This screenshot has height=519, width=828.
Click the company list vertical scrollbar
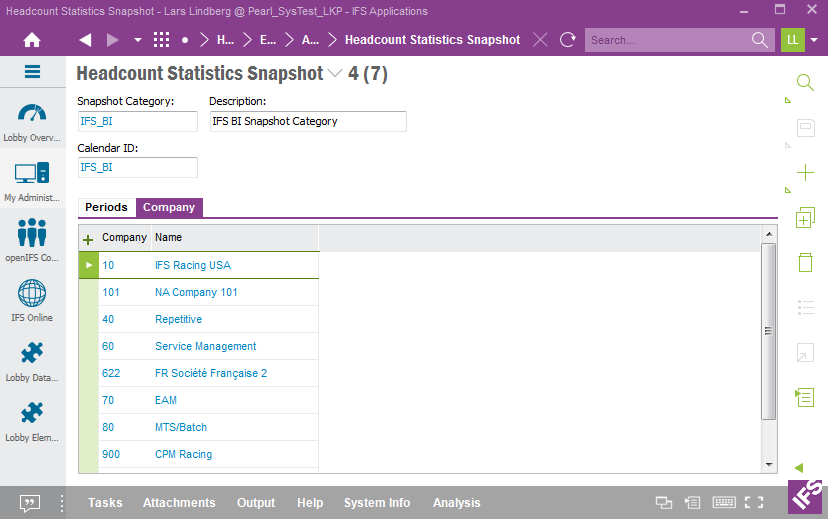click(x=768, y=331)
